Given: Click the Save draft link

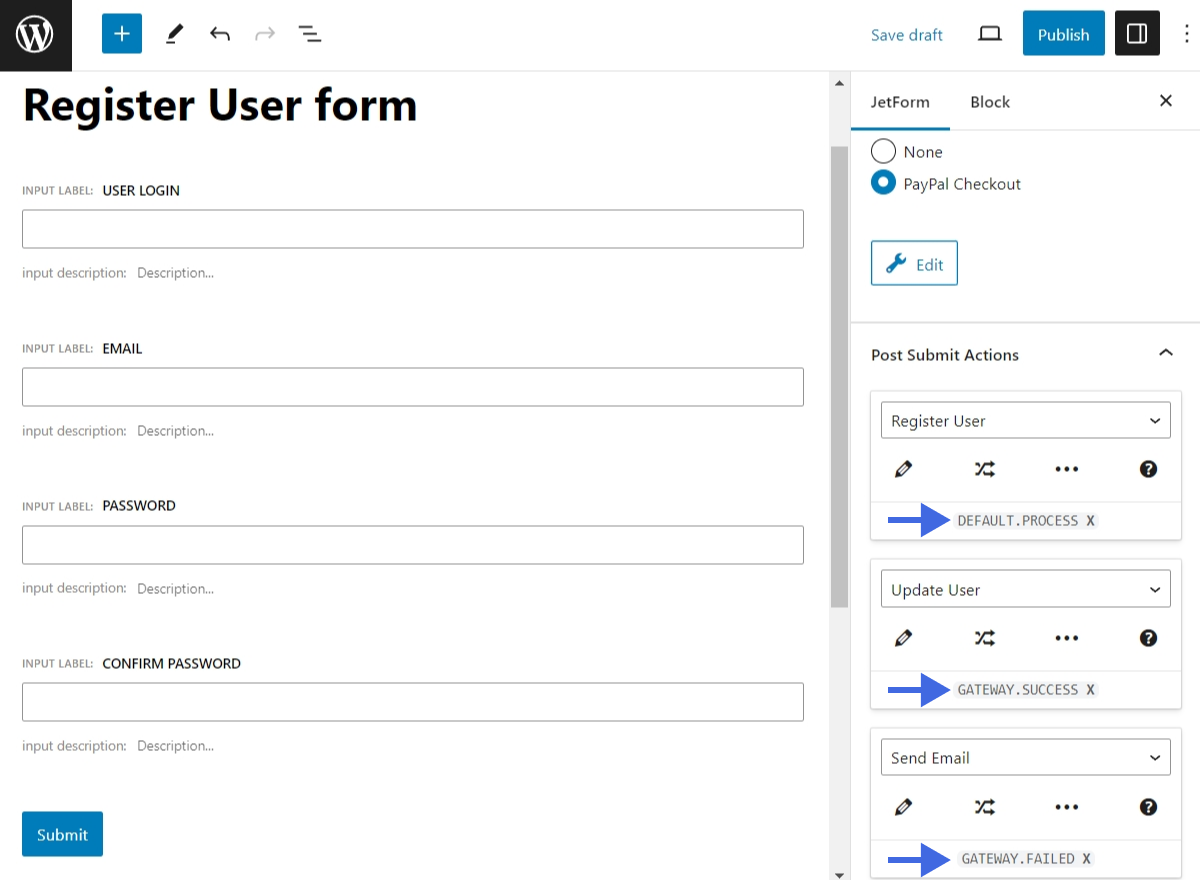Looking at the screenshot, I should coord(906,34).
